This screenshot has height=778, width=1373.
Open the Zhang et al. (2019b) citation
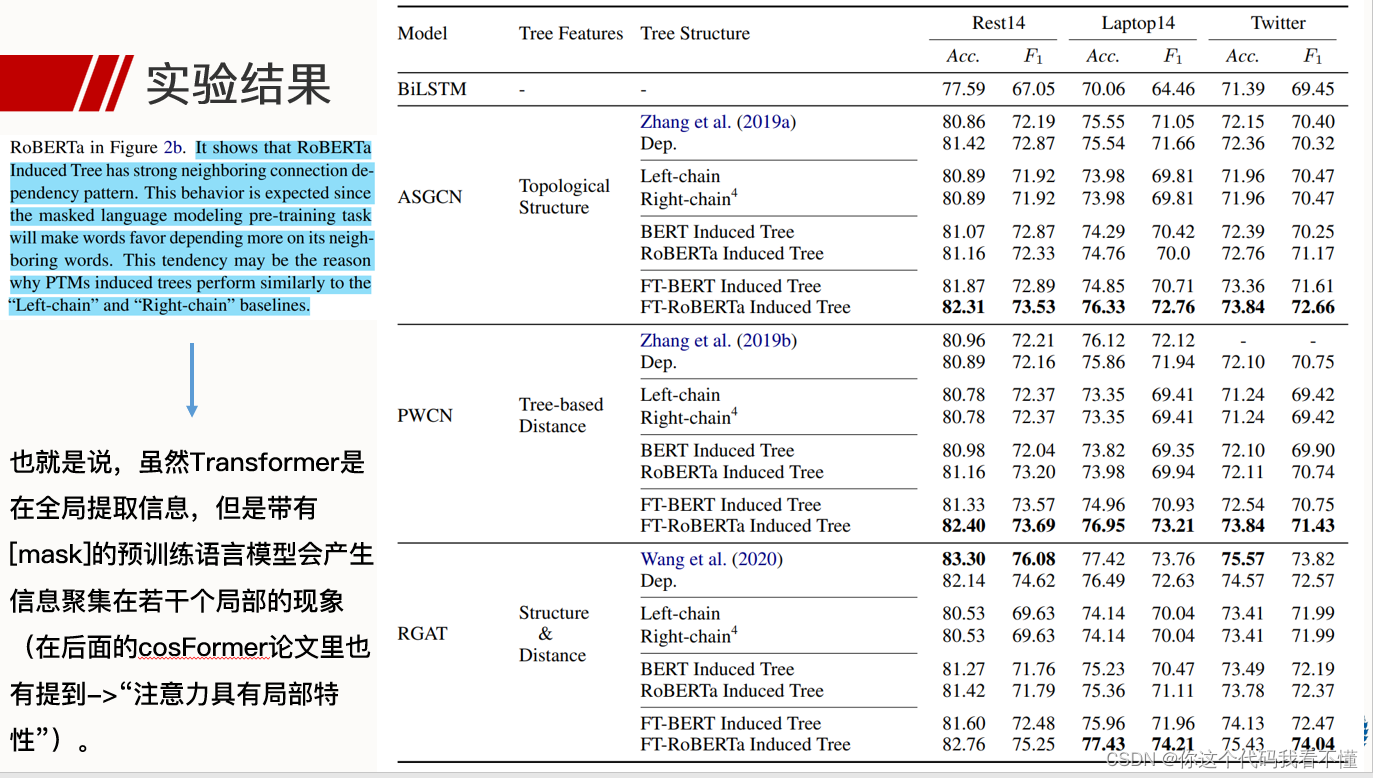point(718,341)
